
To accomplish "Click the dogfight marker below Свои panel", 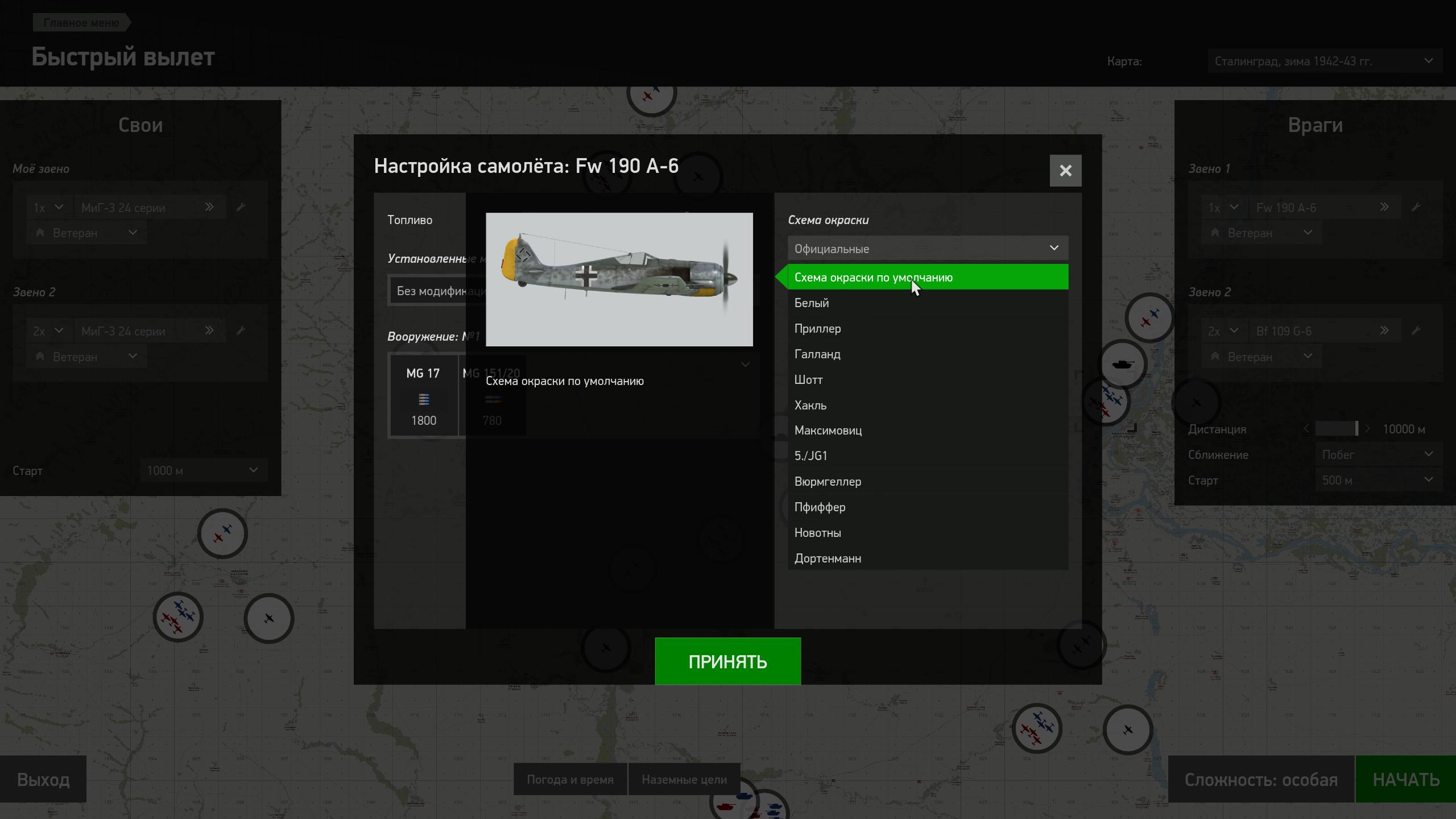I will coord(222,533).
